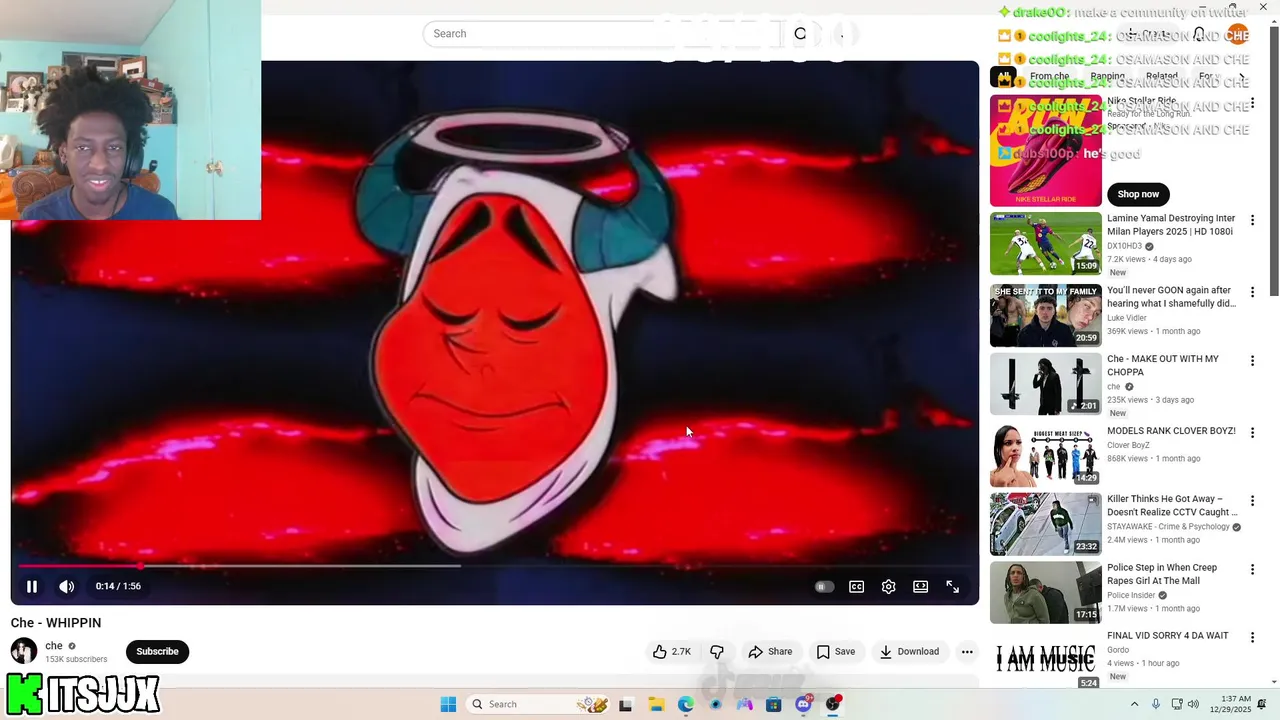This screenshot has width=1280, height=720.
Task: Show more filter chips with arrow
Action: point(1242,76)
